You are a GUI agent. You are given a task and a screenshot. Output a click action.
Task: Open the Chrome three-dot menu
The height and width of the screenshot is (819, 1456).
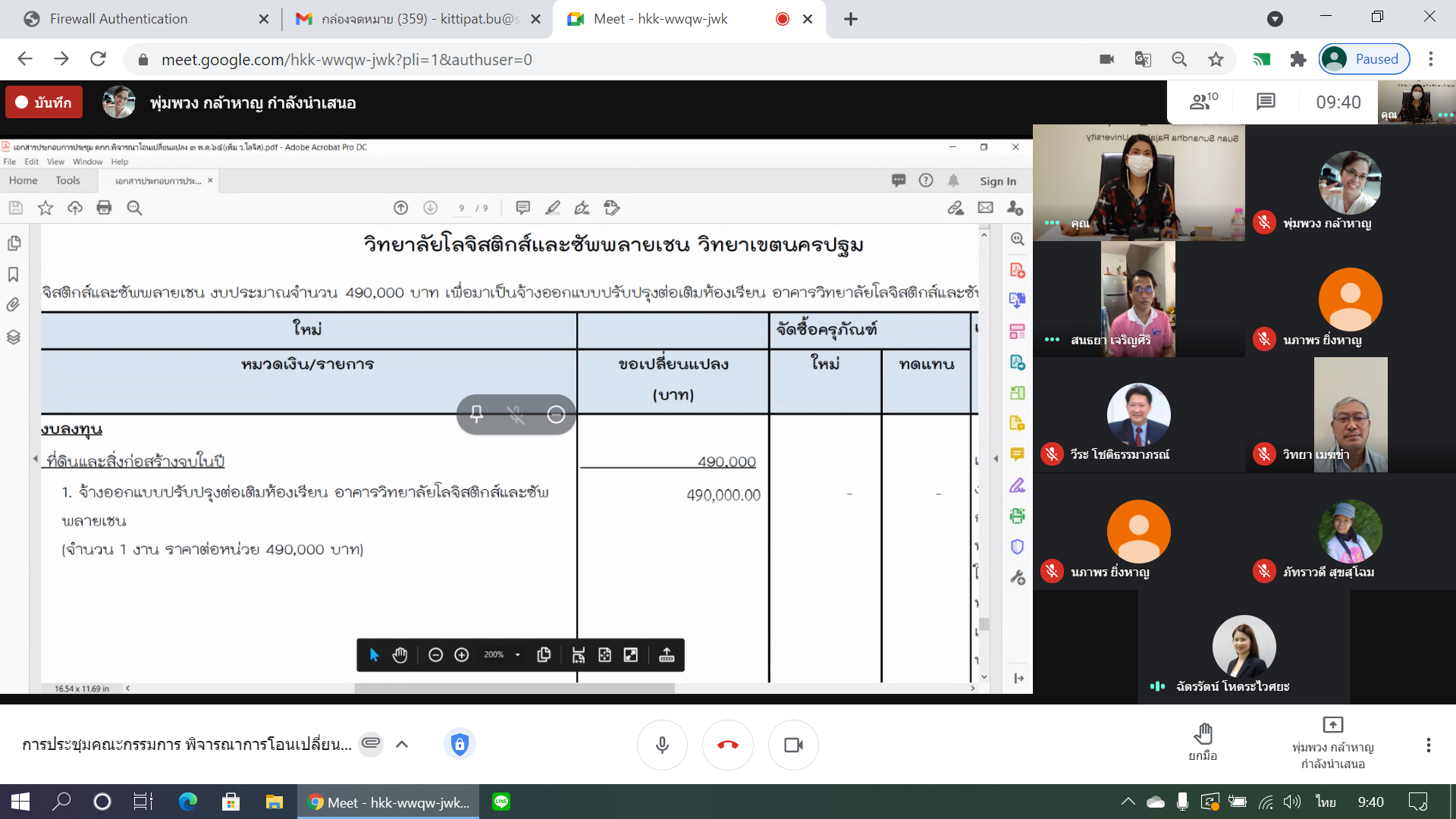click(x=1430, y=59)
